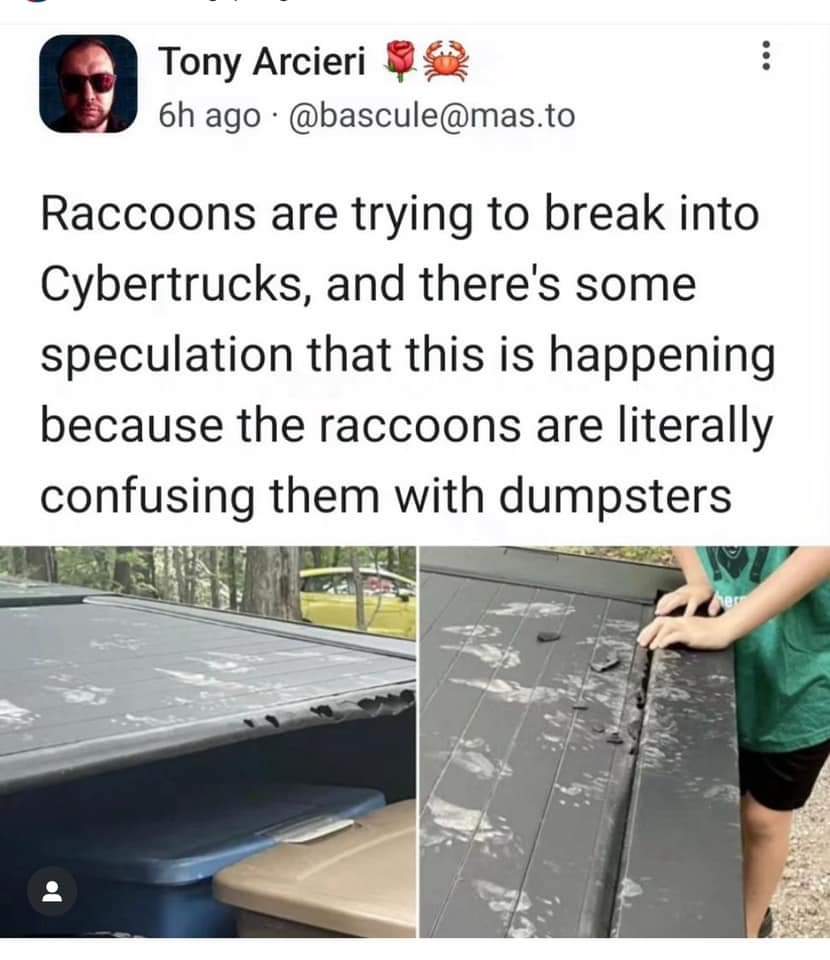Open the left photo of the truck cover
830x960 pixels.
pos(208,741)
